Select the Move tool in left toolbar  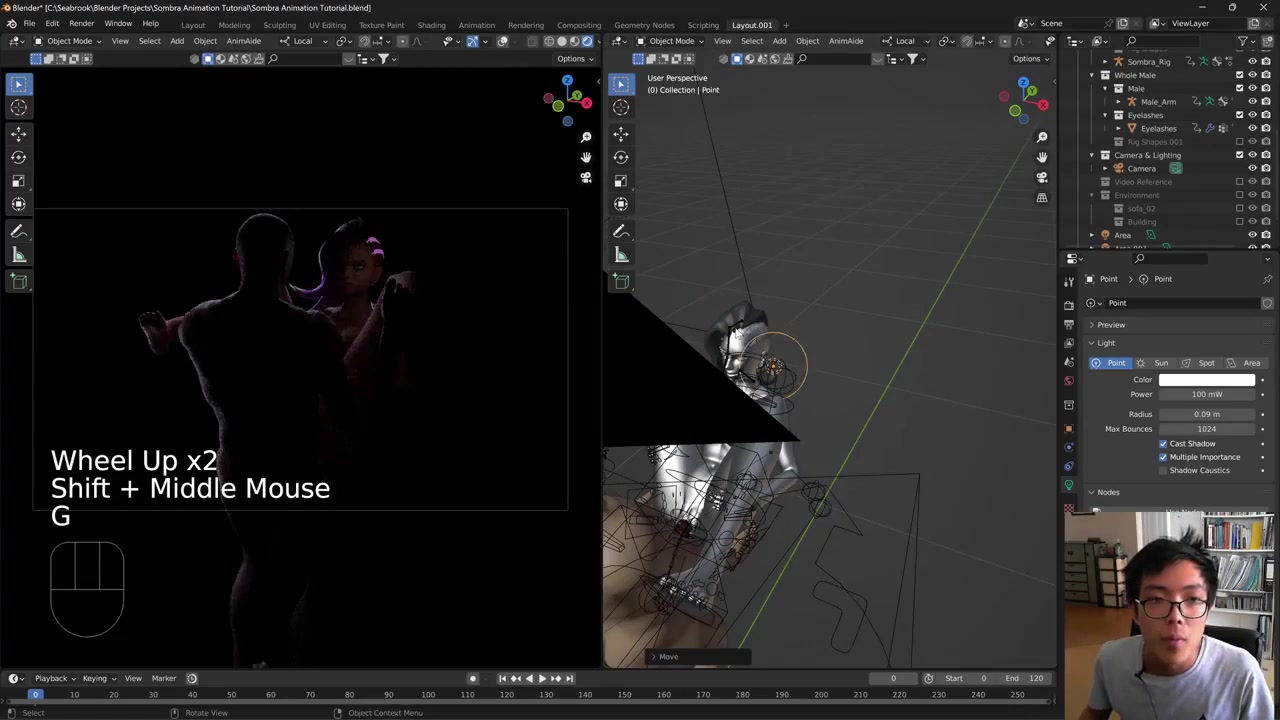[x=19, y=133]
